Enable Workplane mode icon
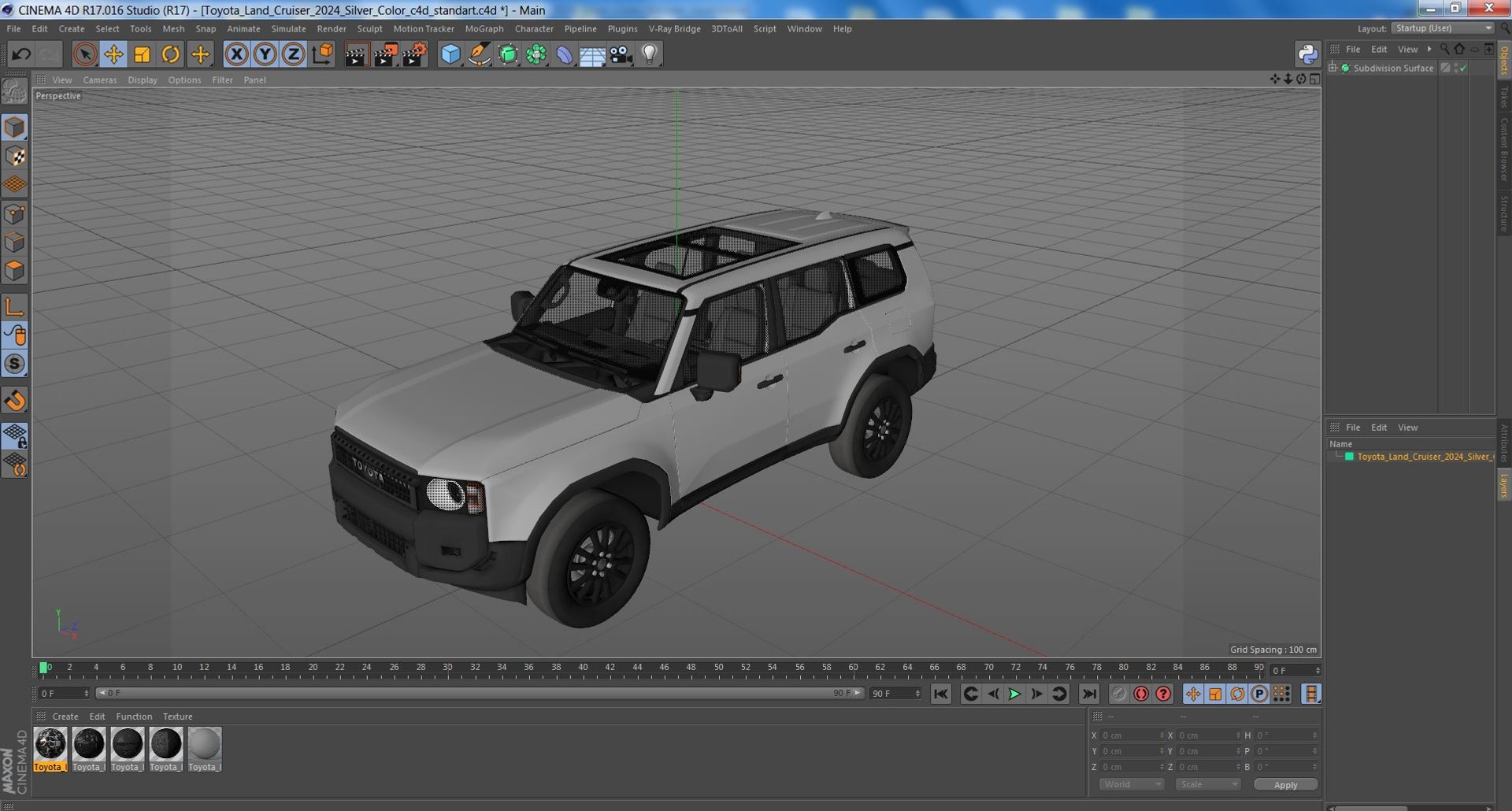 click(x=14, y=185)
